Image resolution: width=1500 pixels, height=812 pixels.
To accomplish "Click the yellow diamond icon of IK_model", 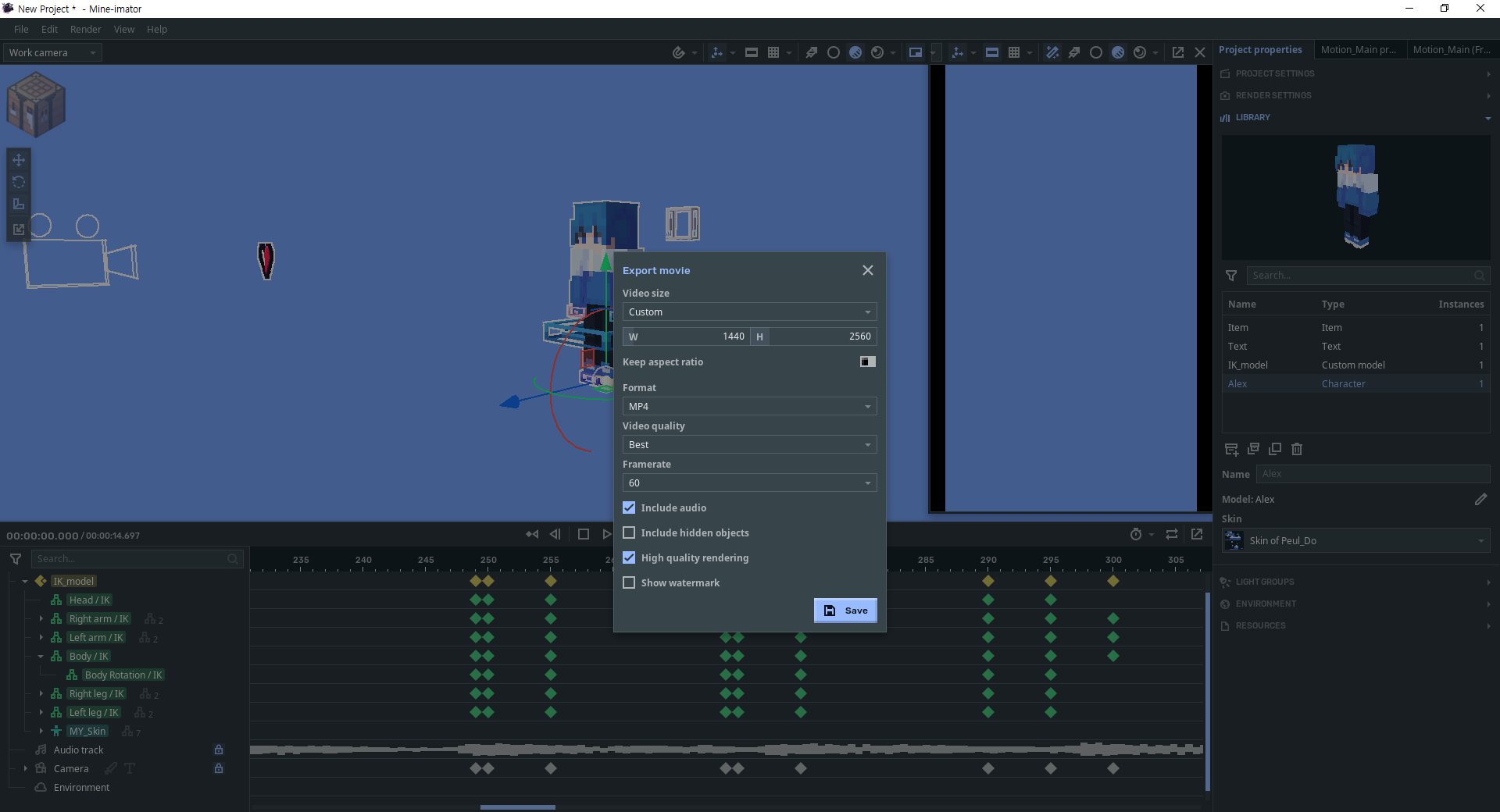I will pos(41,581).
